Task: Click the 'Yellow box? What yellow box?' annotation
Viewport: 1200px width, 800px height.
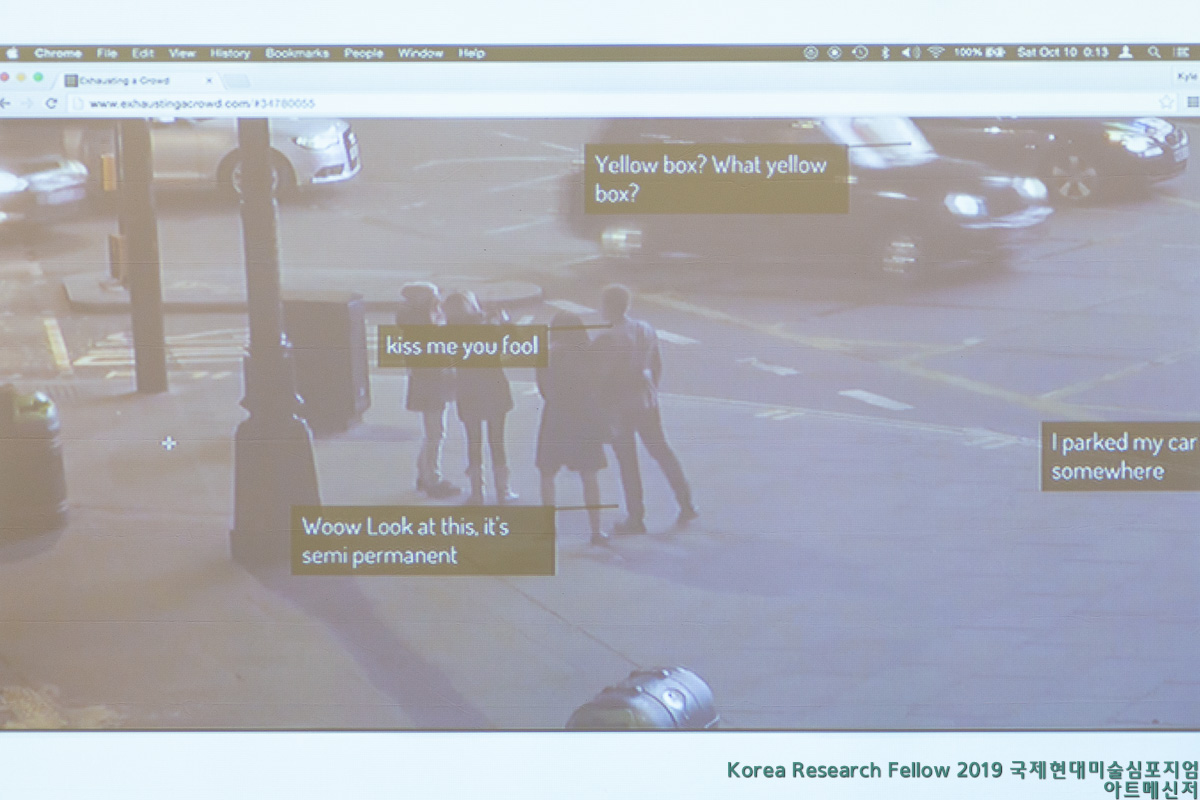Action: (x=716, y=179)
